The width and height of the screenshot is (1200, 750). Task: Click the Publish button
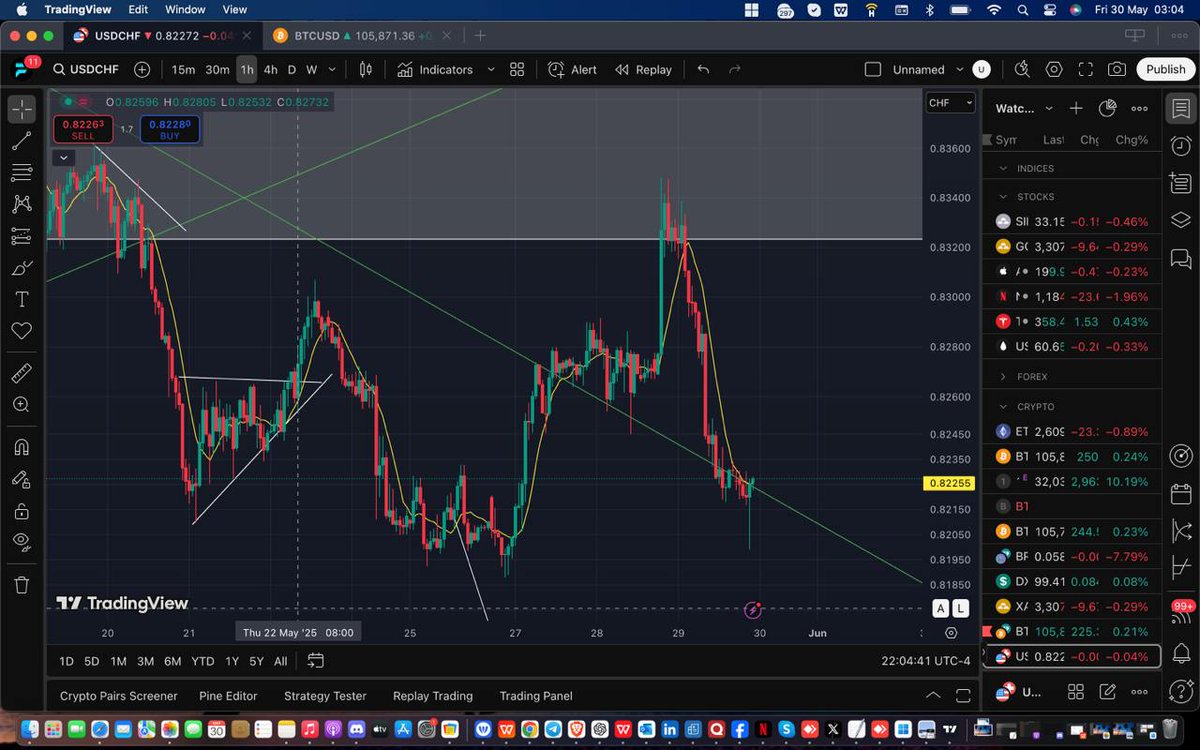1164,69
